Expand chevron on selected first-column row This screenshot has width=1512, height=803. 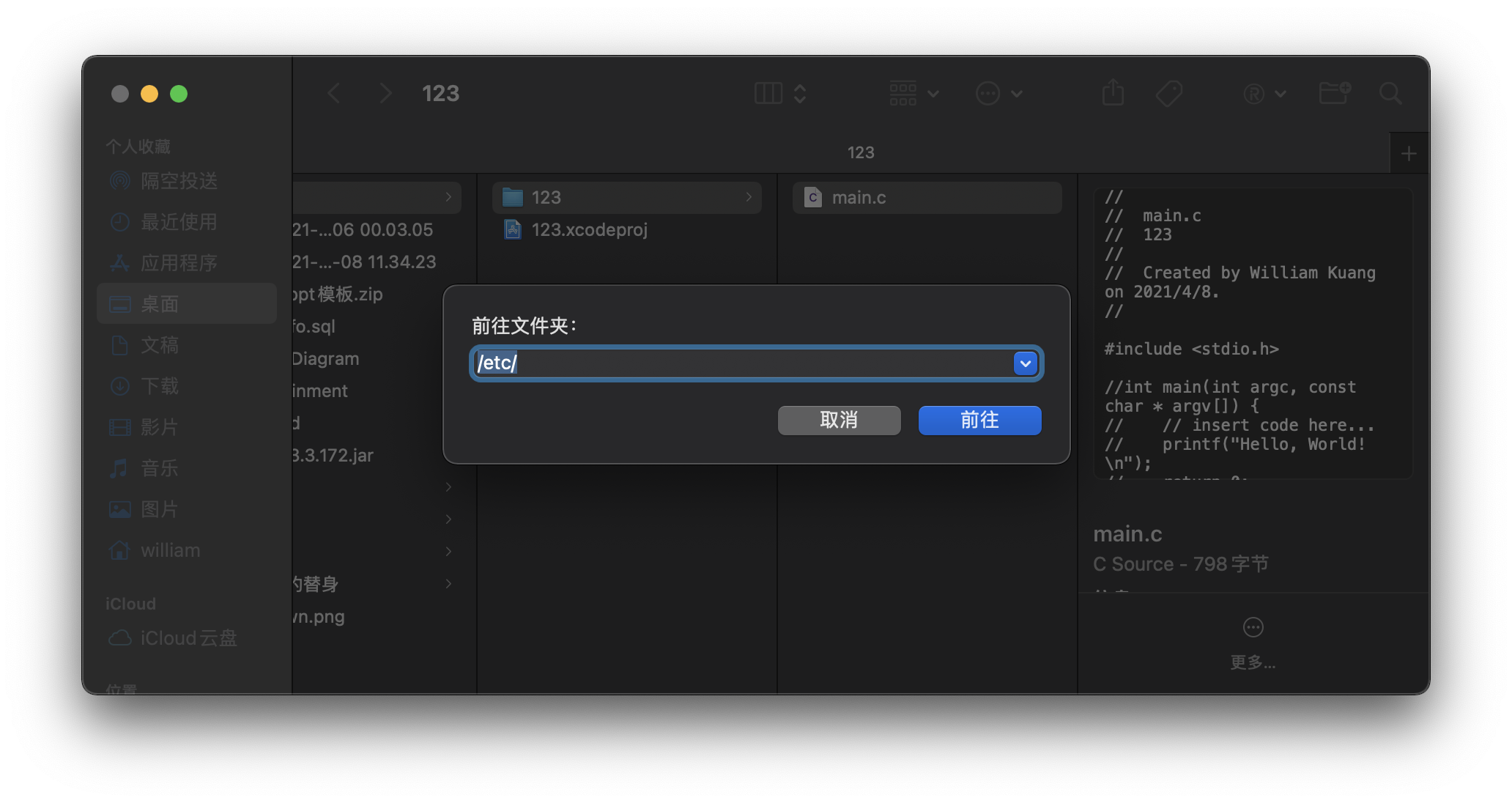coord(448,197)
